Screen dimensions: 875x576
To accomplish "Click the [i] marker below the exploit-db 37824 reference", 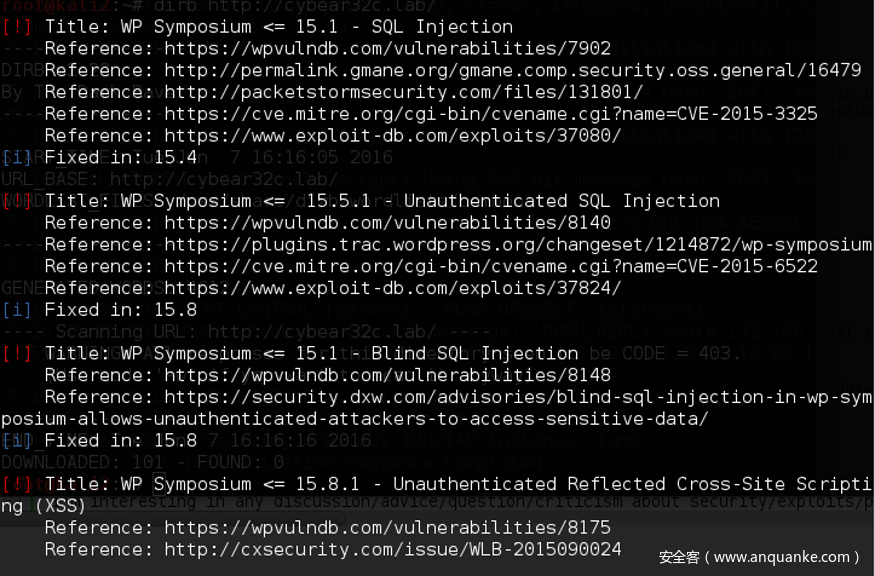I will [x=17, y=310].
